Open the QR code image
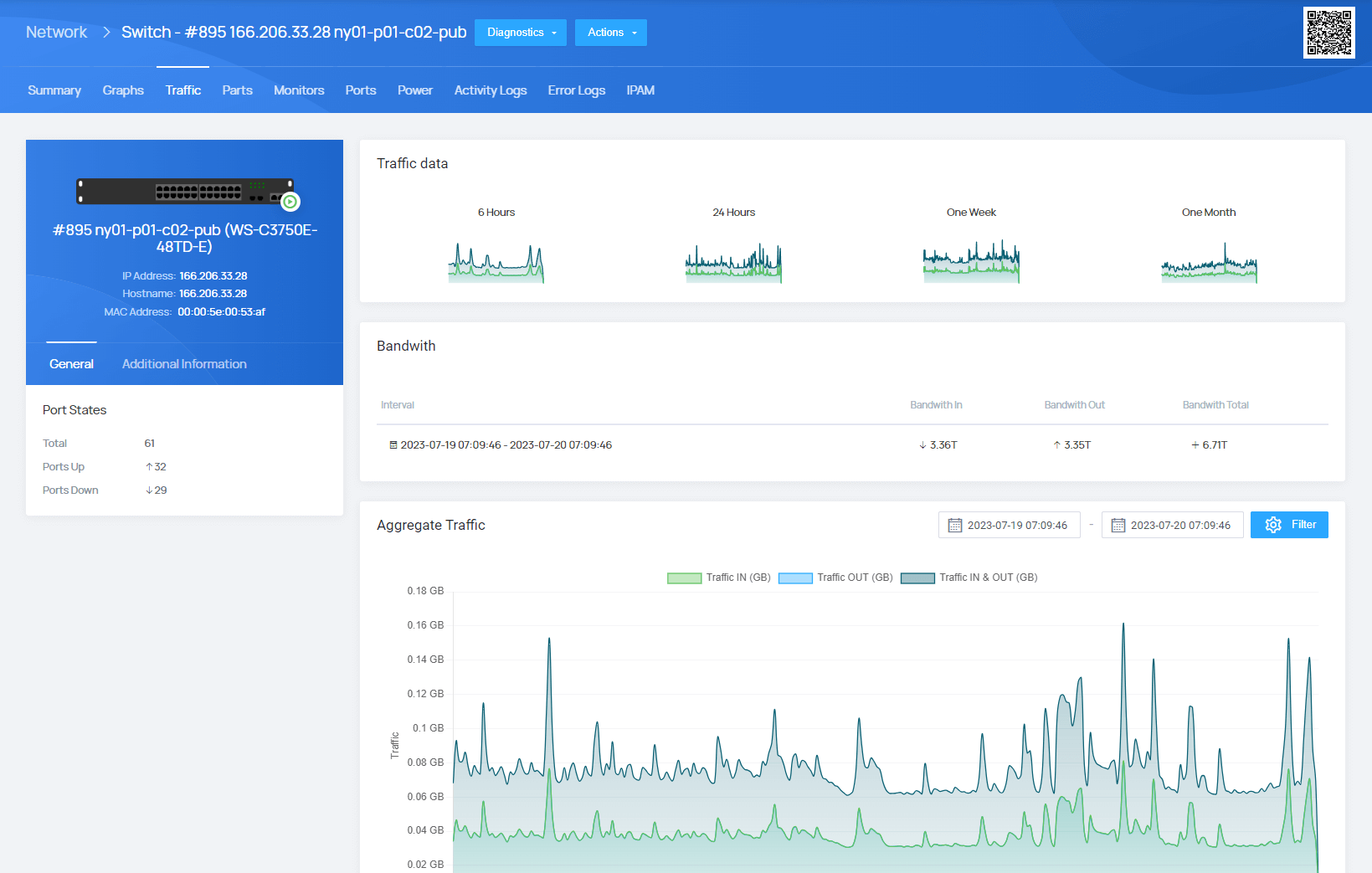 pyautogui.click(x=1328, y=33)
